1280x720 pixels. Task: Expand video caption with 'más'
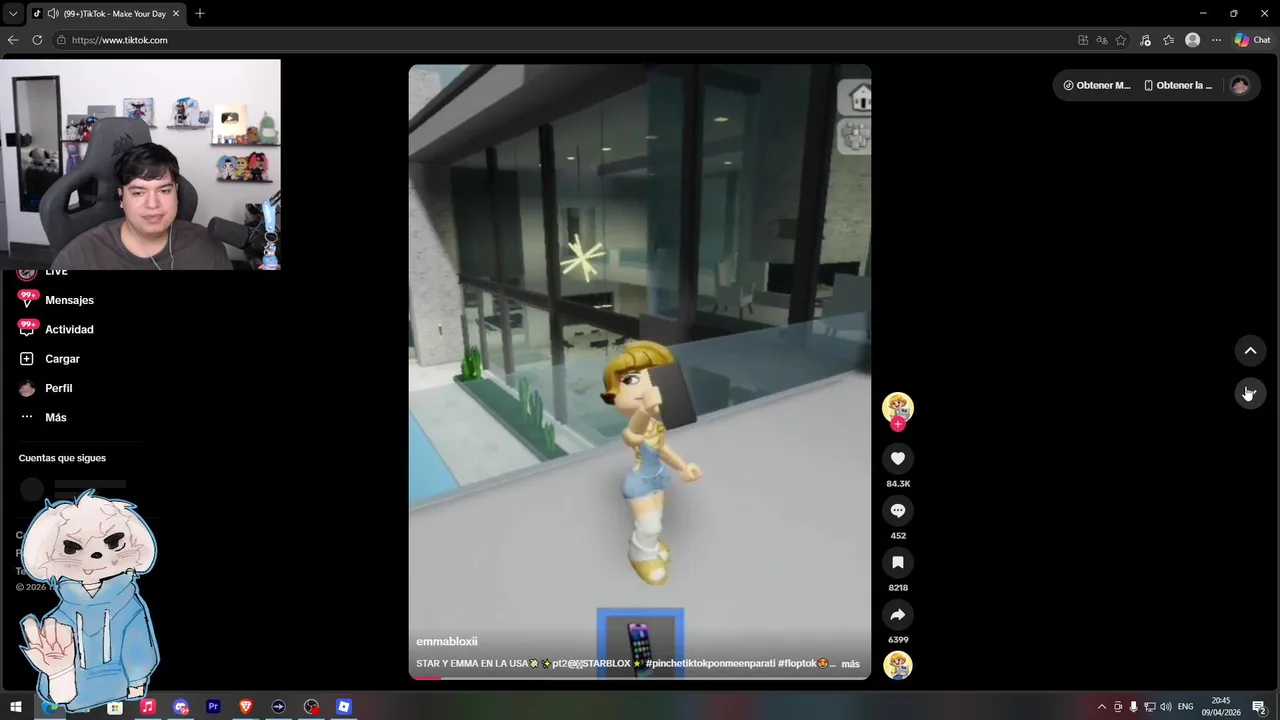click(850, 664)
